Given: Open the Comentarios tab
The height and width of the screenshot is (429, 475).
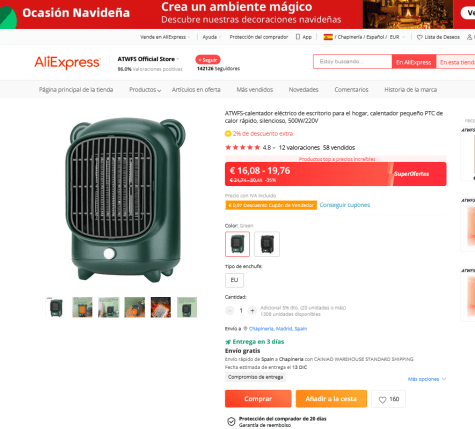Looking at the screenshot, I should pyautogui.click(x=351, y=90).
